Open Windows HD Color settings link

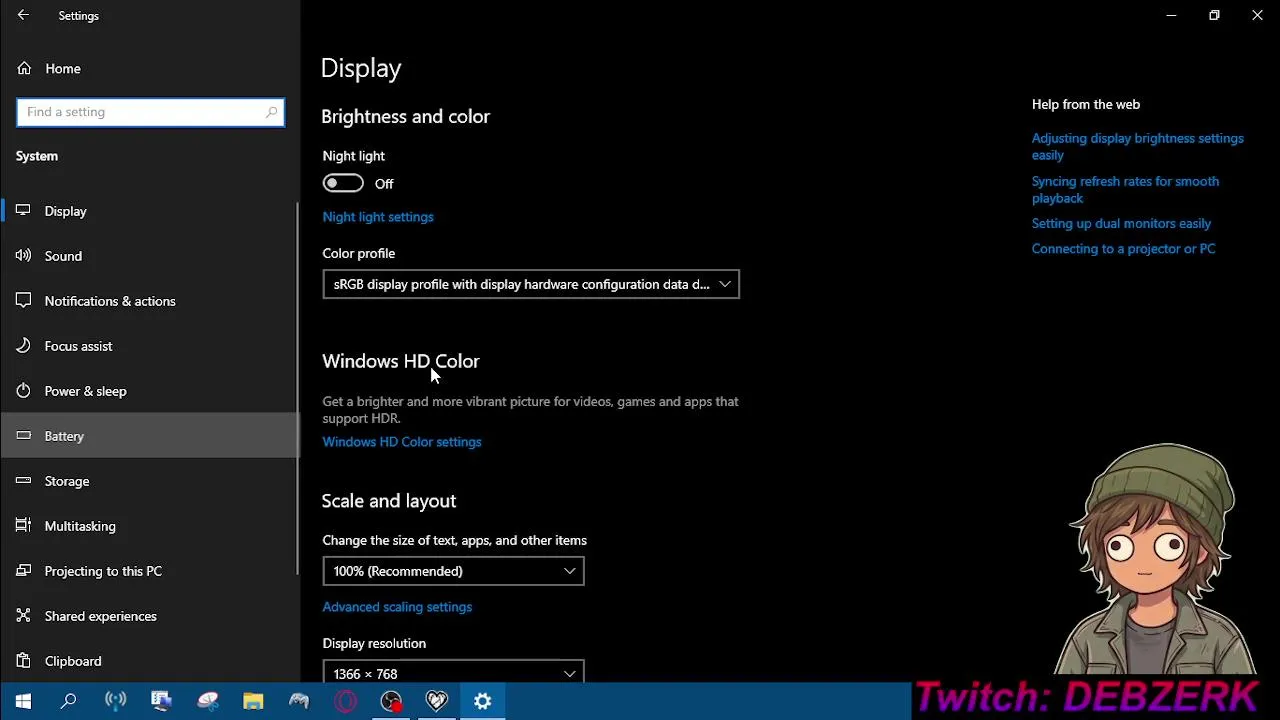click(x=402, y=442)
